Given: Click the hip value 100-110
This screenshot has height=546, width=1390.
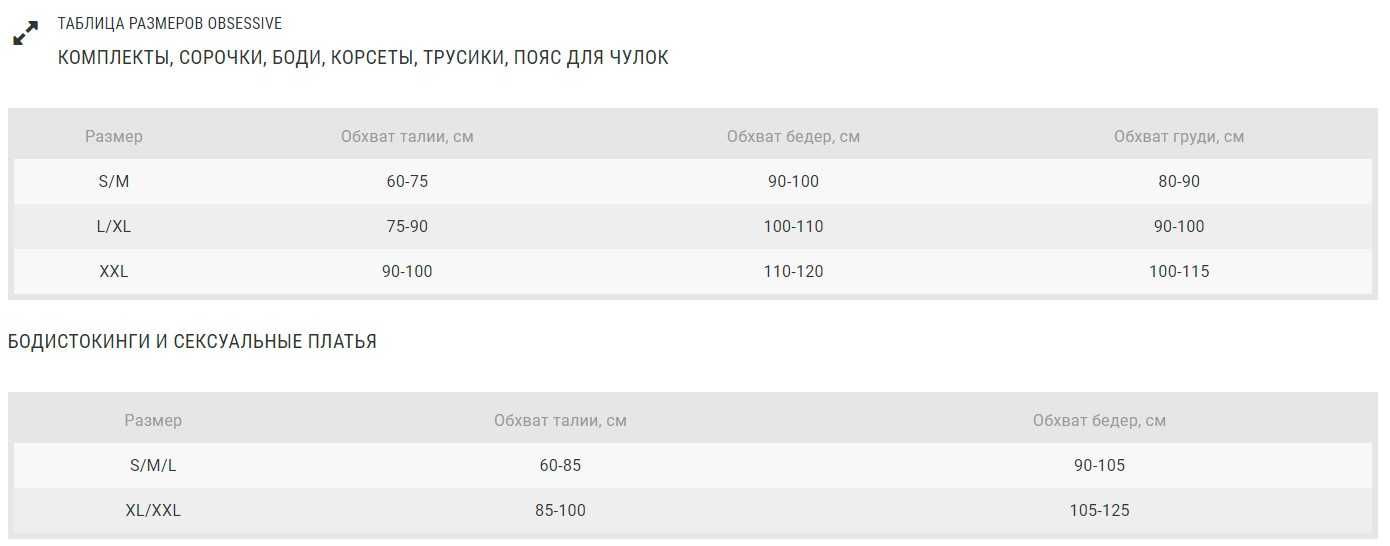Looking at the screenshot, I should [793, 226].
